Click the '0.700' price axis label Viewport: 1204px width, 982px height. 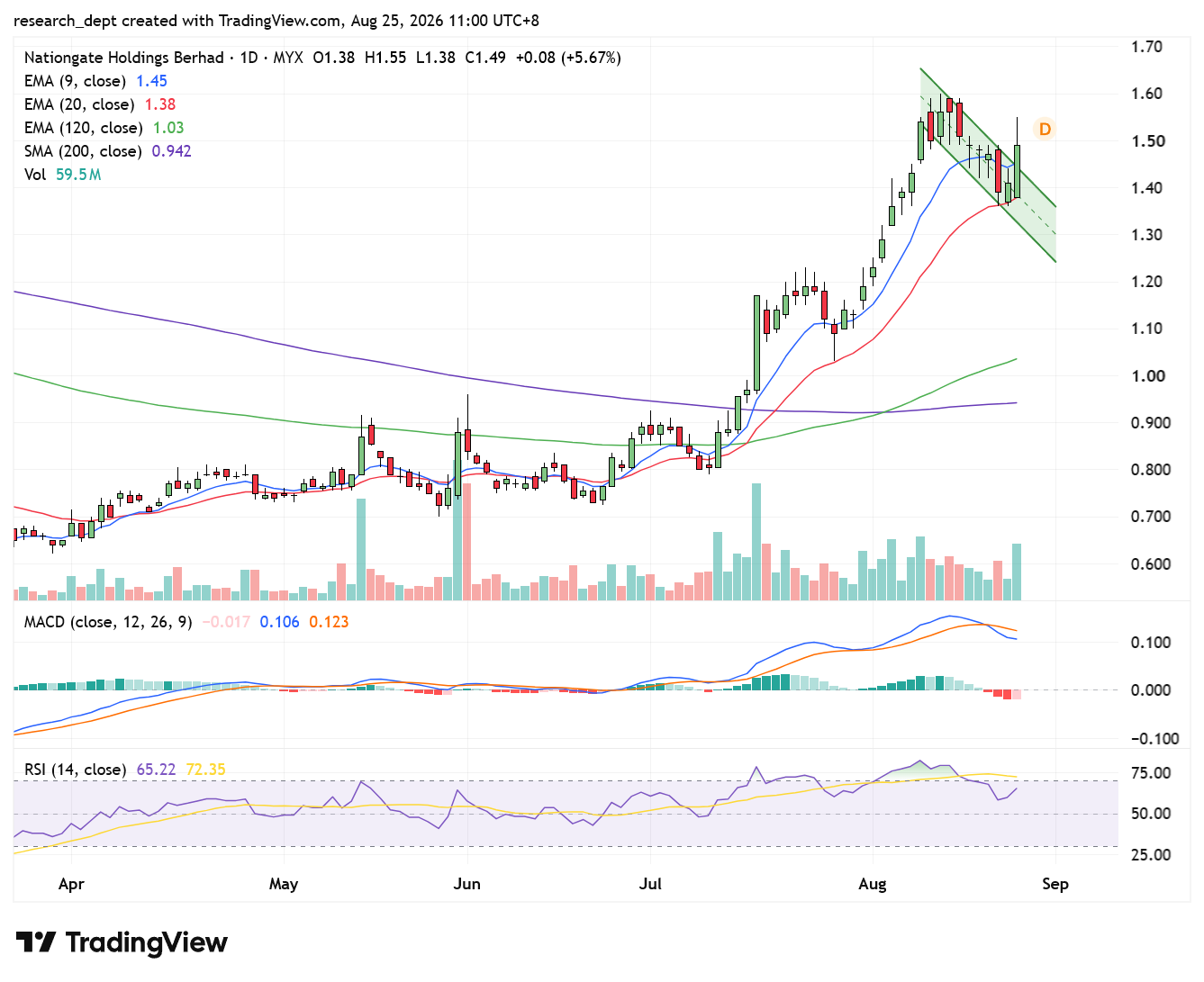click(x=1151, y=517)
